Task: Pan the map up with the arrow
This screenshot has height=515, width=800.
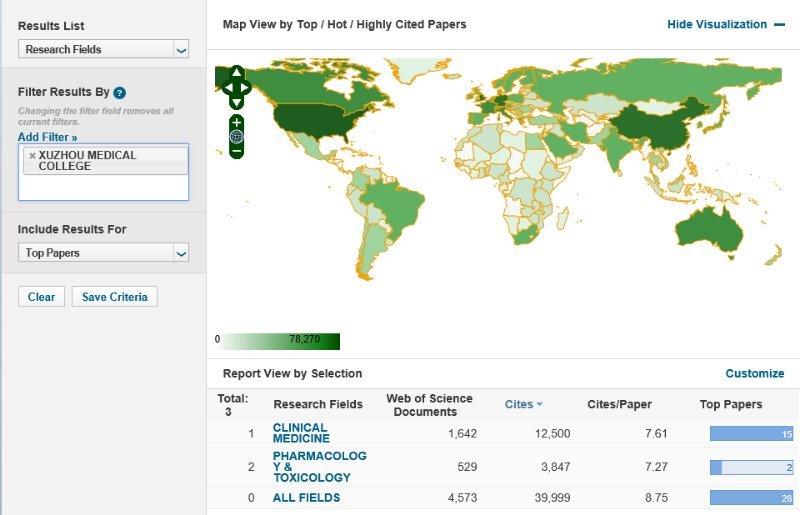Action: click(236, 73)
